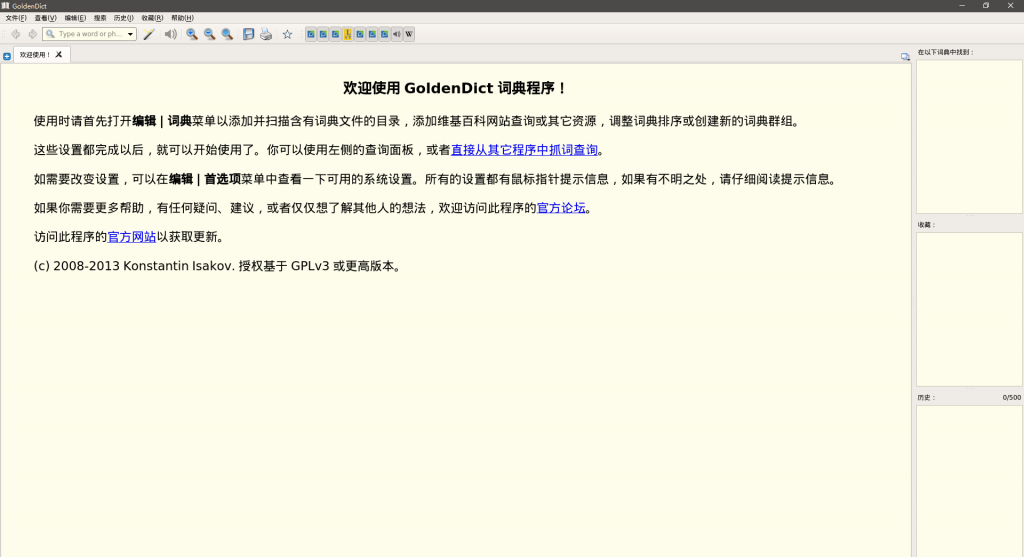The image size is (1024, 557).
Task: Click the 历史： panel title
Action: [x=926, y=398]
